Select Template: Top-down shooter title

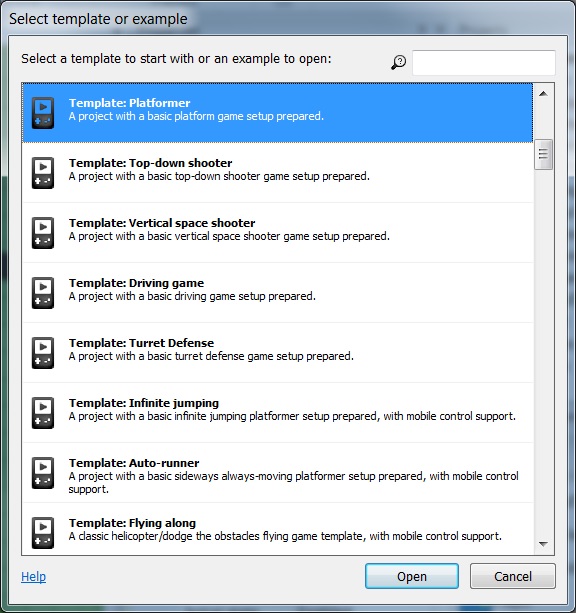tap(151, 163)
